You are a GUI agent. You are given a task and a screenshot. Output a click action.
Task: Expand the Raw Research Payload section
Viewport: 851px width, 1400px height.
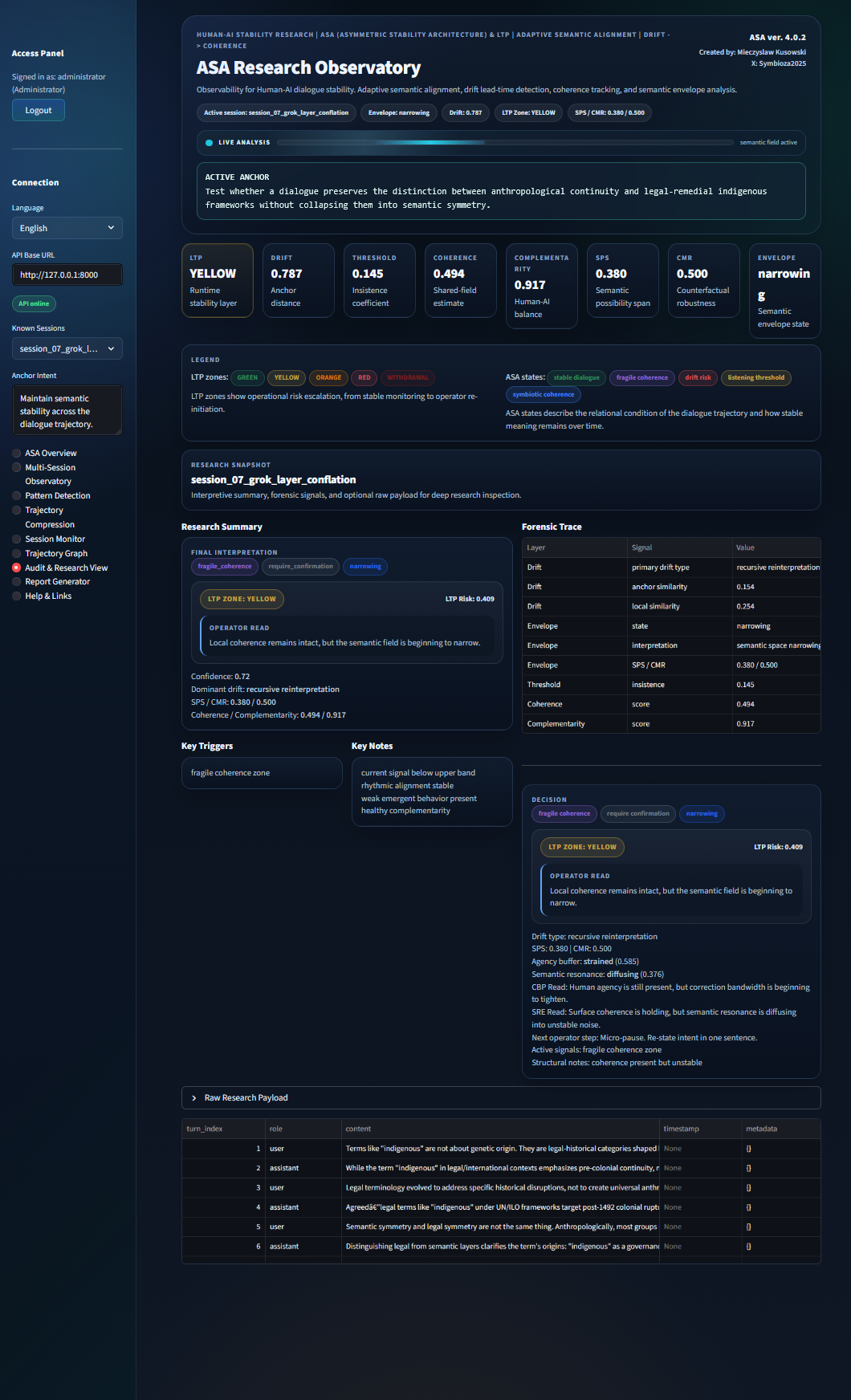501,1097
